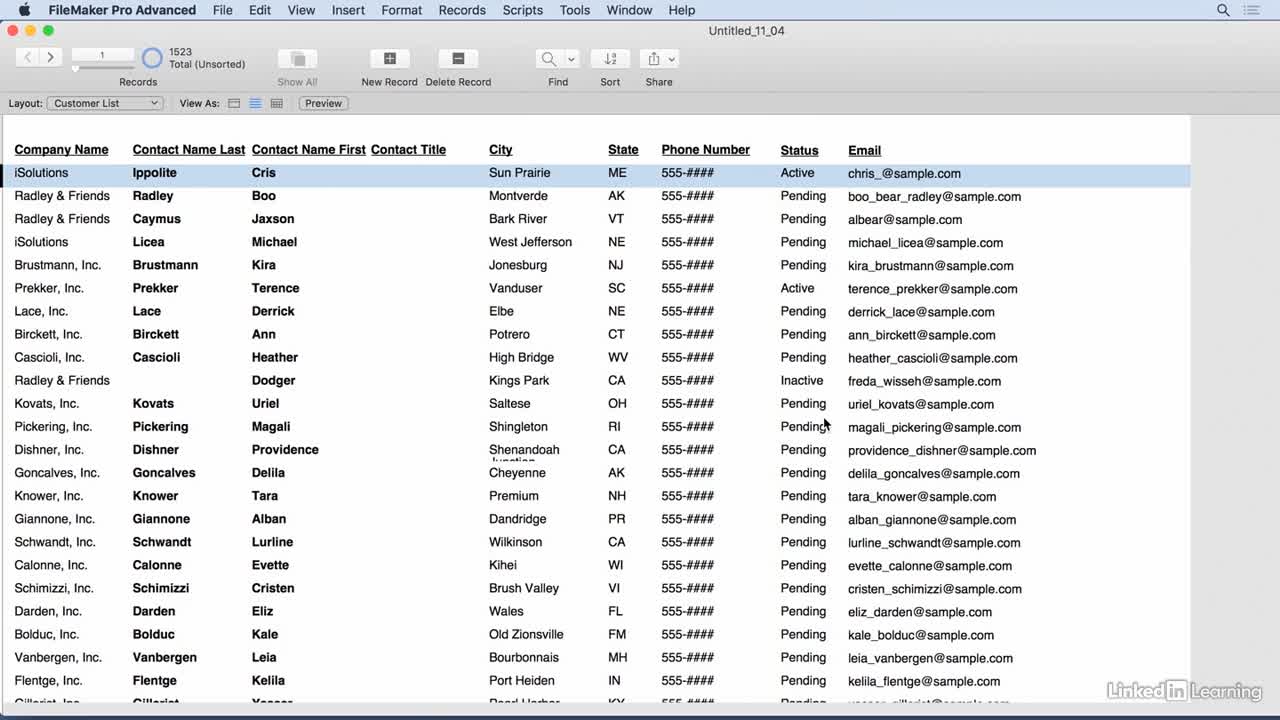Click email kelila_flentge@sample.com
Screen dimensions: 1280x720
(x=924, y=681)
